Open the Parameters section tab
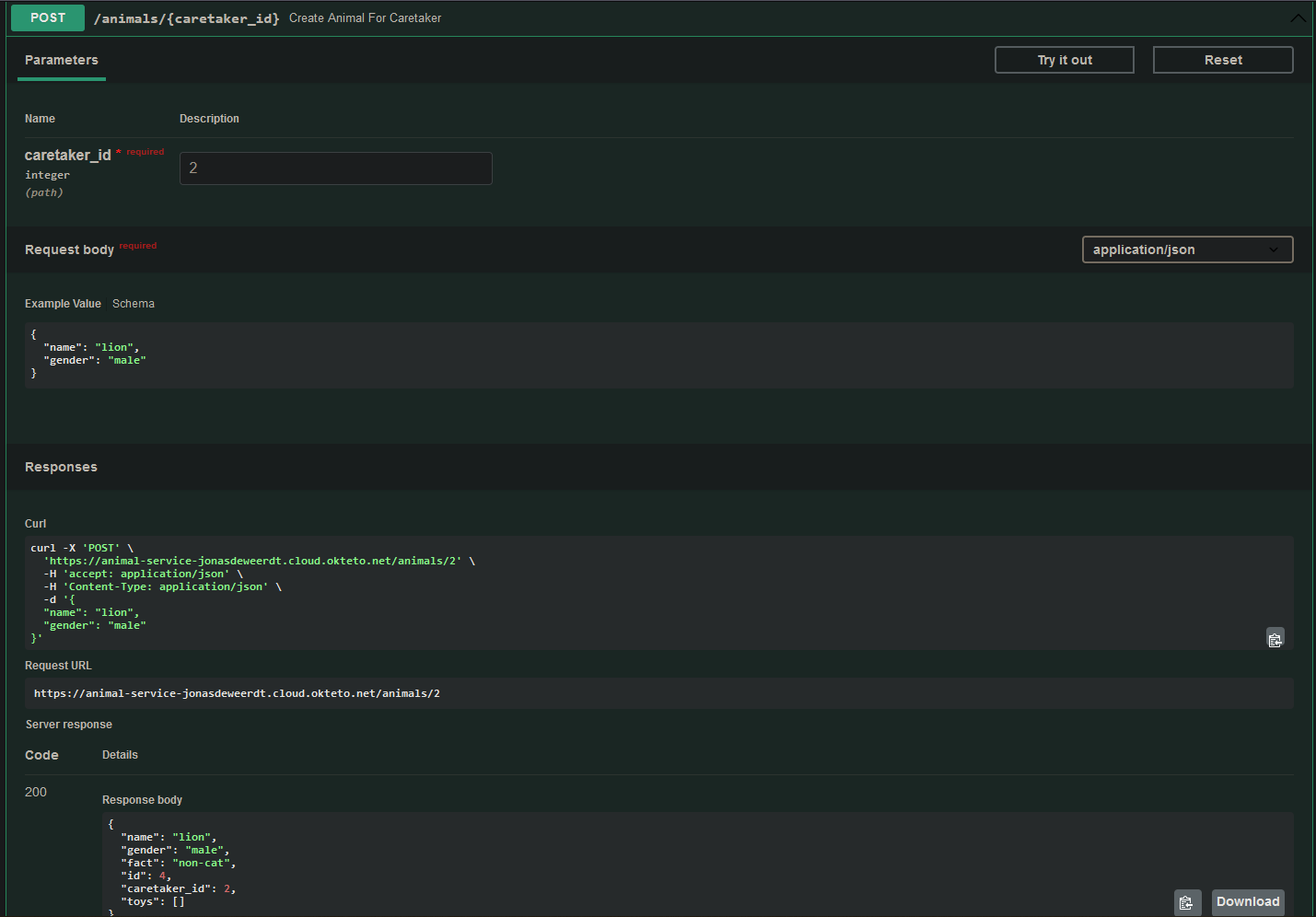This screenshot has height=917, width=1316. pos(61,60)
